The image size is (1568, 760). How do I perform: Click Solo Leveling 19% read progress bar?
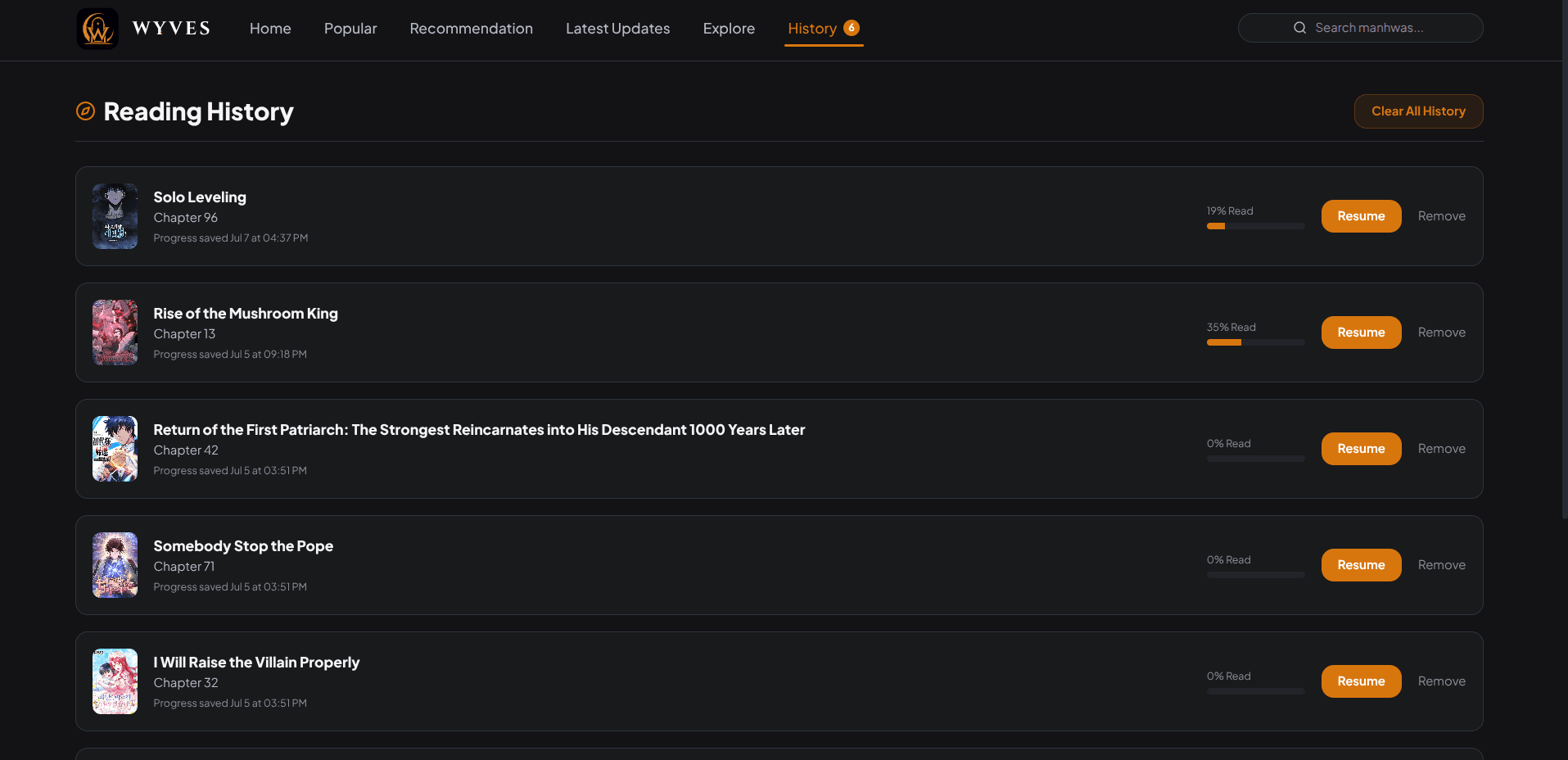pyautogui.click(x=1255, y=226)
